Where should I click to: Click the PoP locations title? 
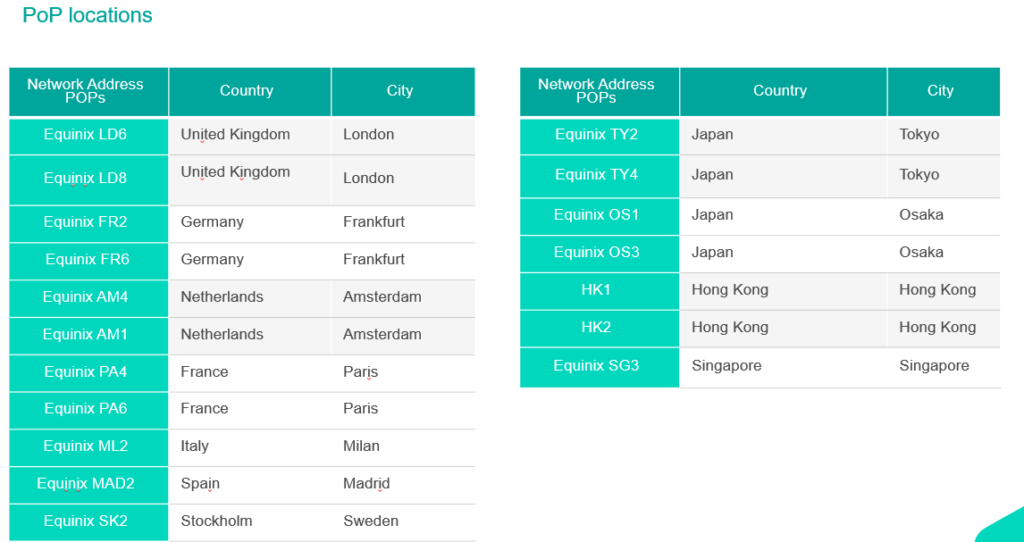[88, 16]
